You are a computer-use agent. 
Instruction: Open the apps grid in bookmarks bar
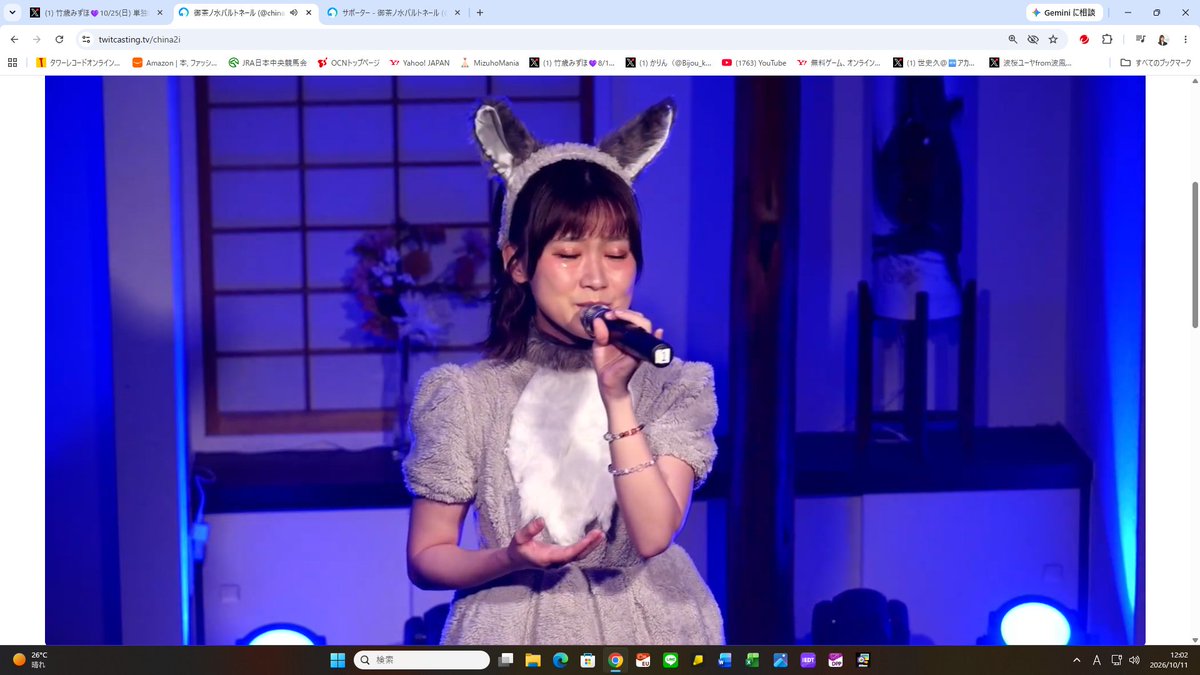[13, 62]
